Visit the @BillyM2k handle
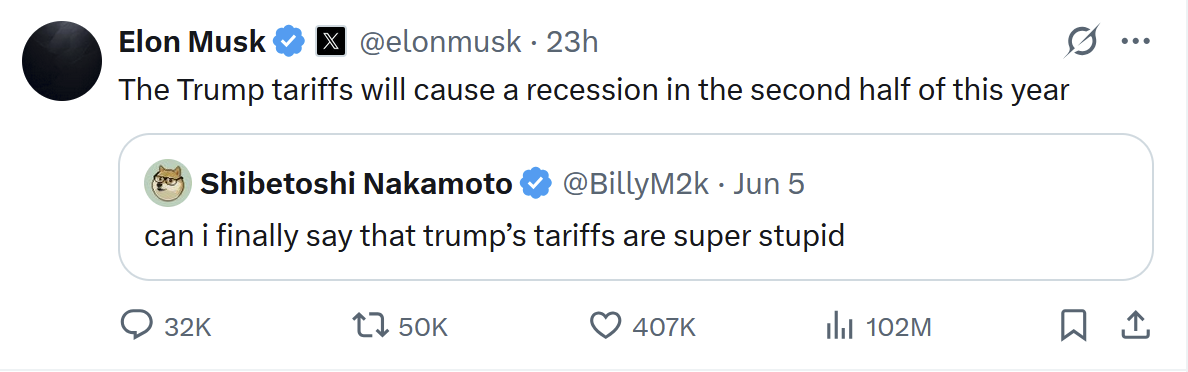The image size is (1188, 372). coord(634,183)
